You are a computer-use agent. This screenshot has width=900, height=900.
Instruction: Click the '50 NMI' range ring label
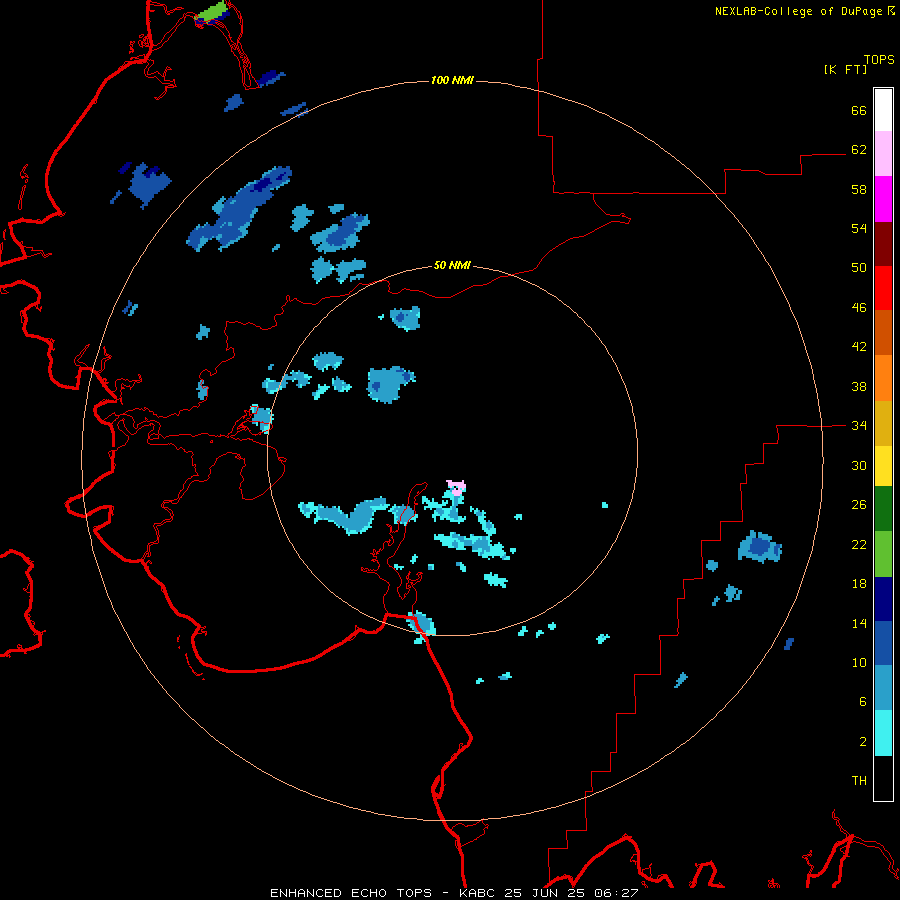click(x=452, y=265)
